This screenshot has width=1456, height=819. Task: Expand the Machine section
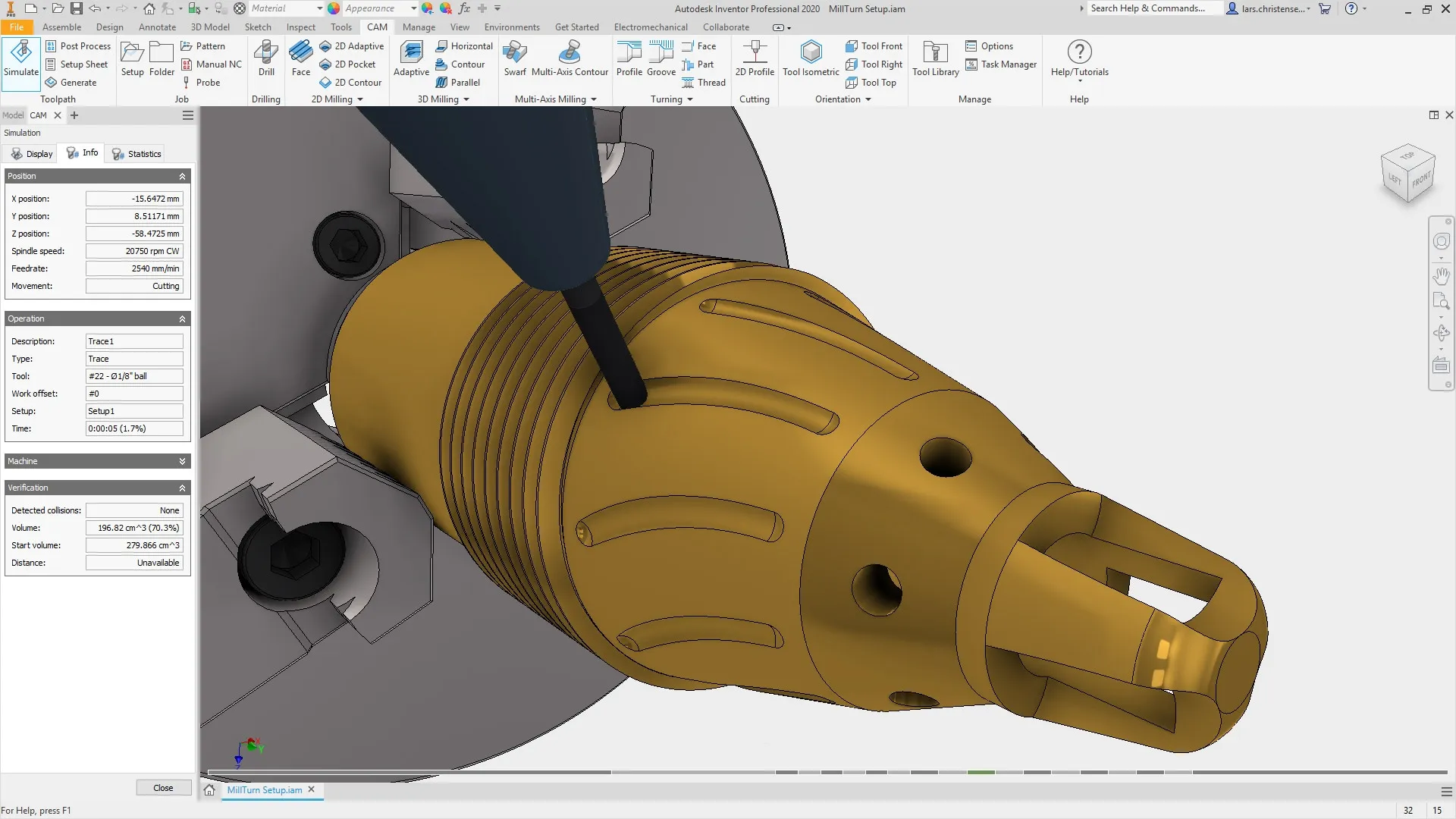point(182,461)
